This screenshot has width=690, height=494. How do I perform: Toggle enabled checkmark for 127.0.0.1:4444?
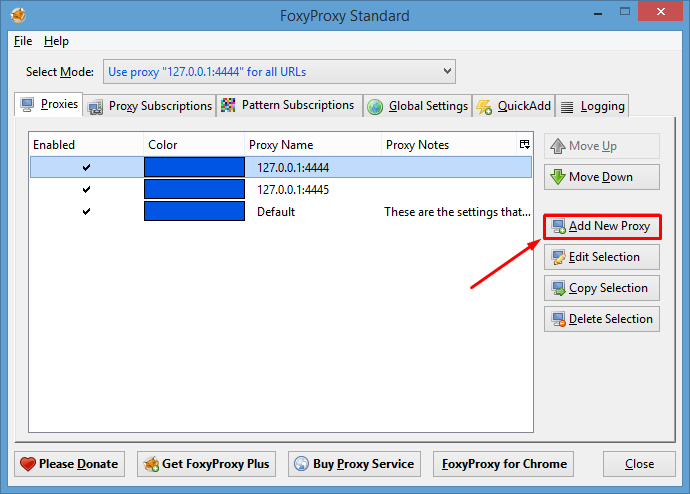pos(86,167)
